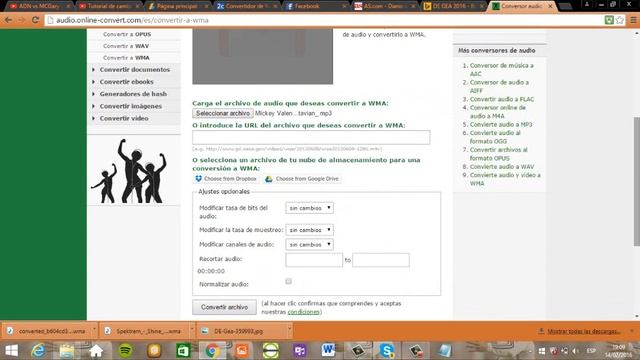Viewport: 640px width, 360px height.
Task: Open the Convertir a WAV sidebar link
Action: [126, 46]
